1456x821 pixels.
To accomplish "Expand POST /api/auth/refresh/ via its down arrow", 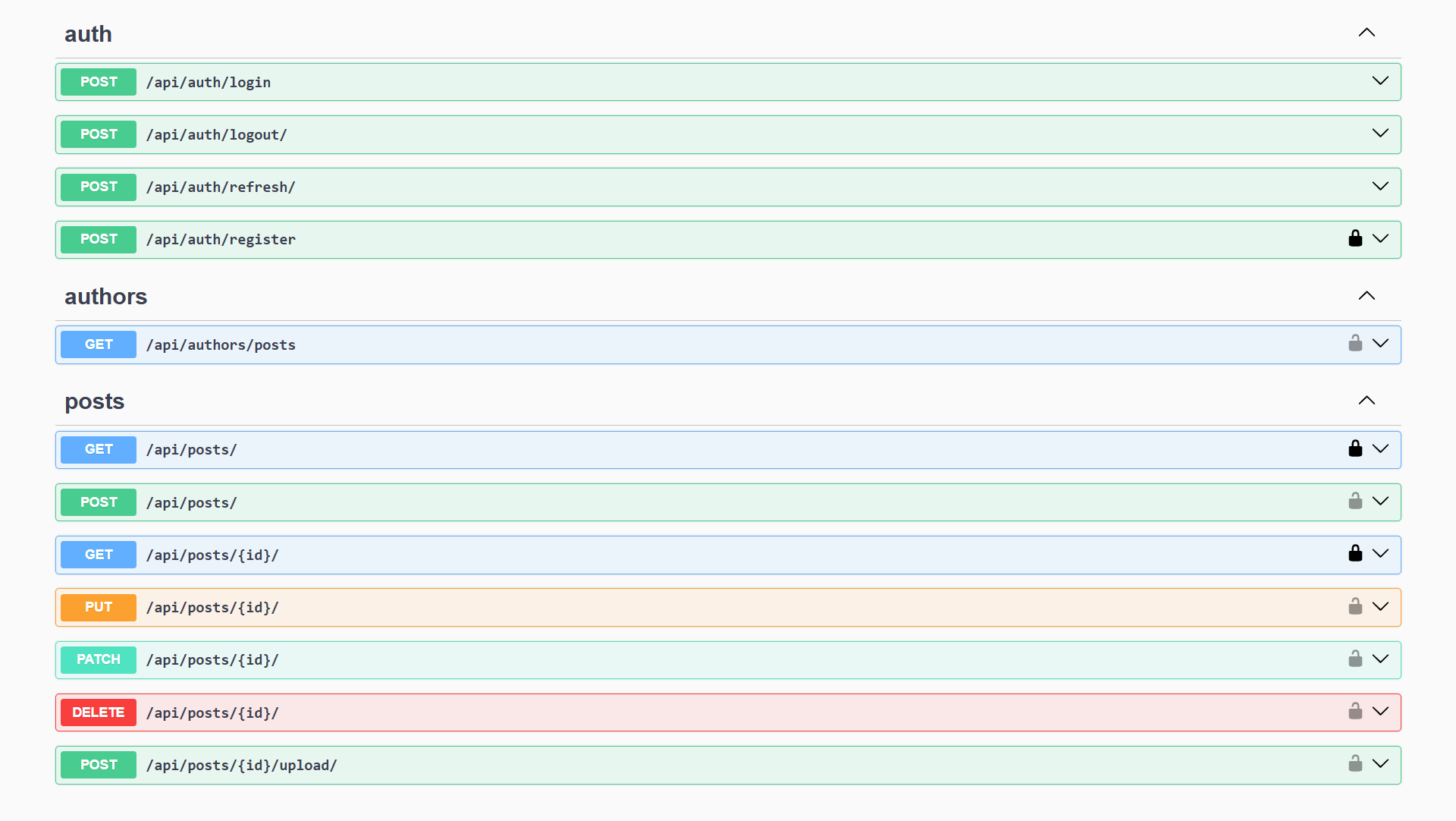I will point(1380,186).
